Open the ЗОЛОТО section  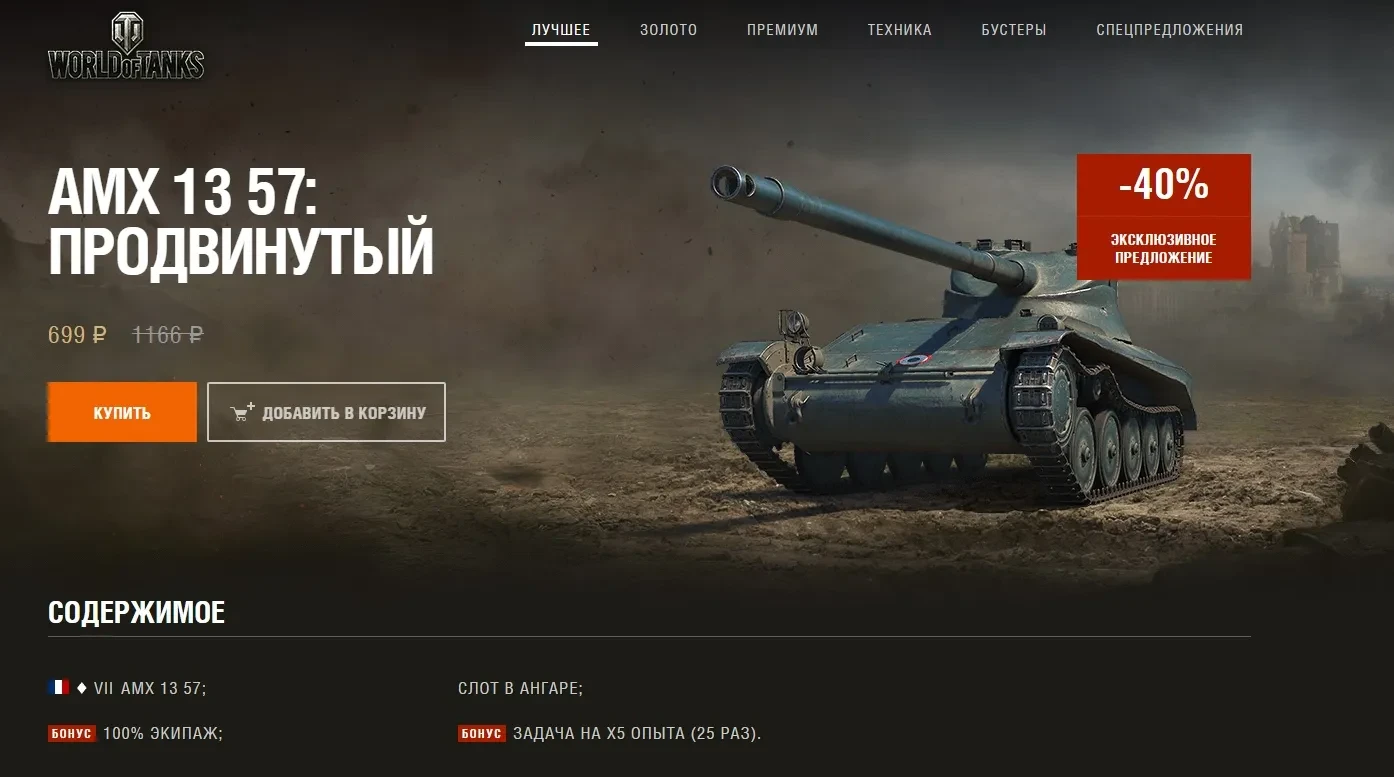(x=668, y=30)
